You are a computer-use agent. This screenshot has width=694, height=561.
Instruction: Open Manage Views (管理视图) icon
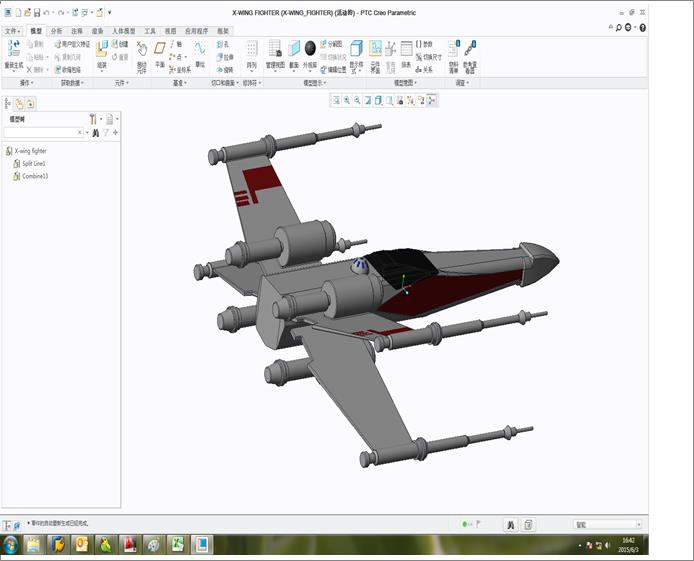tap(275, 48)
